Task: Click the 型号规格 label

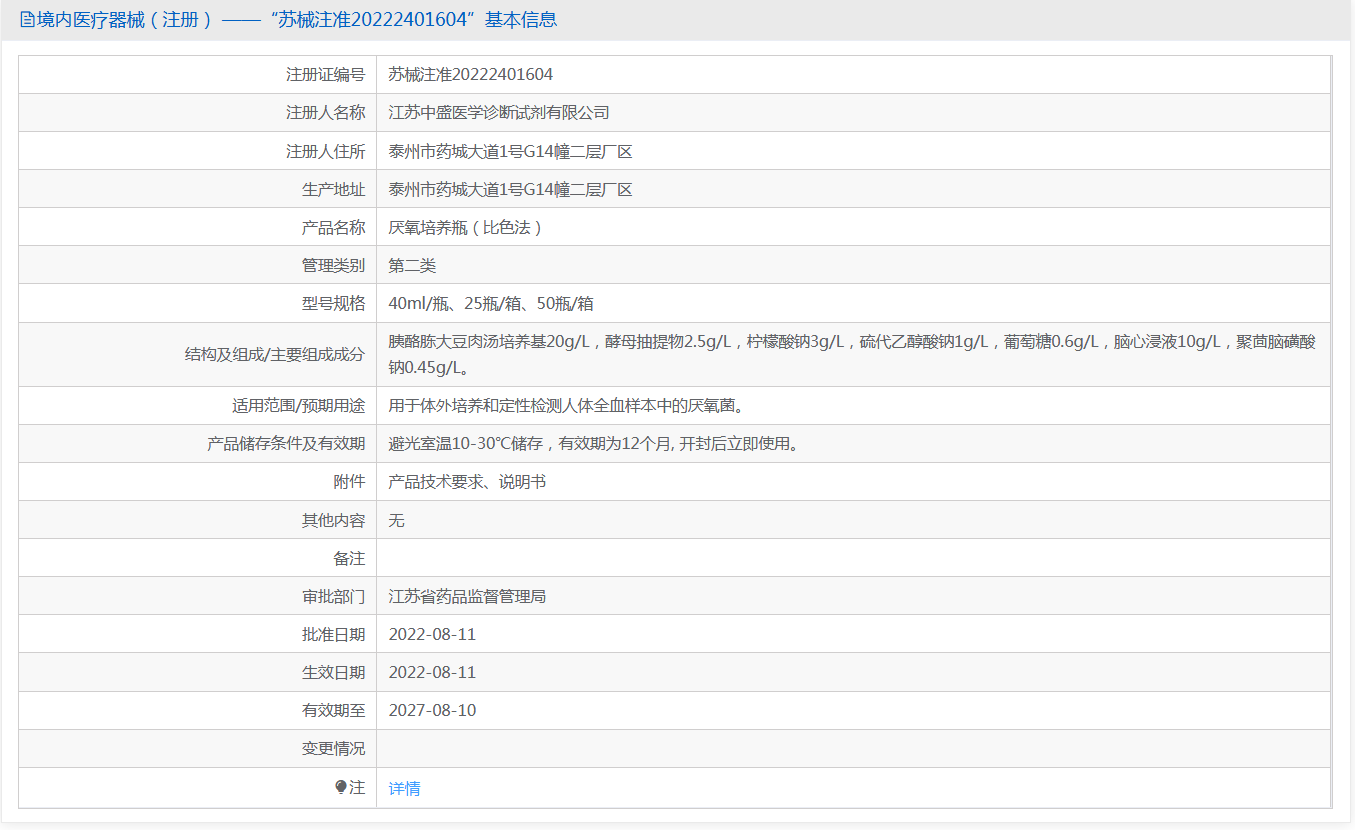Action: click(x=334, y=303)
